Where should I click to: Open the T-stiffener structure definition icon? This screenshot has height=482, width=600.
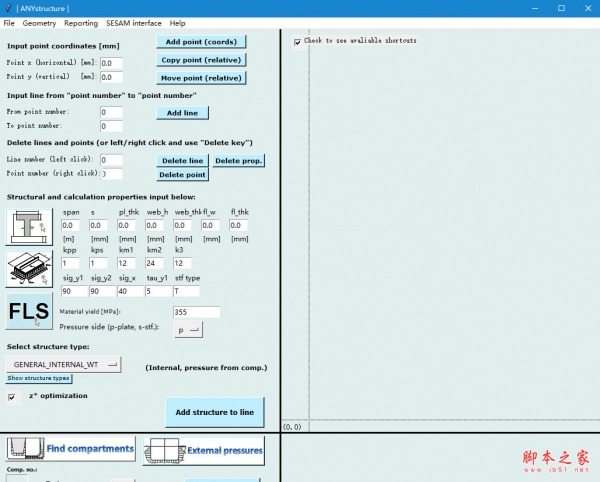tap(29, 227)
